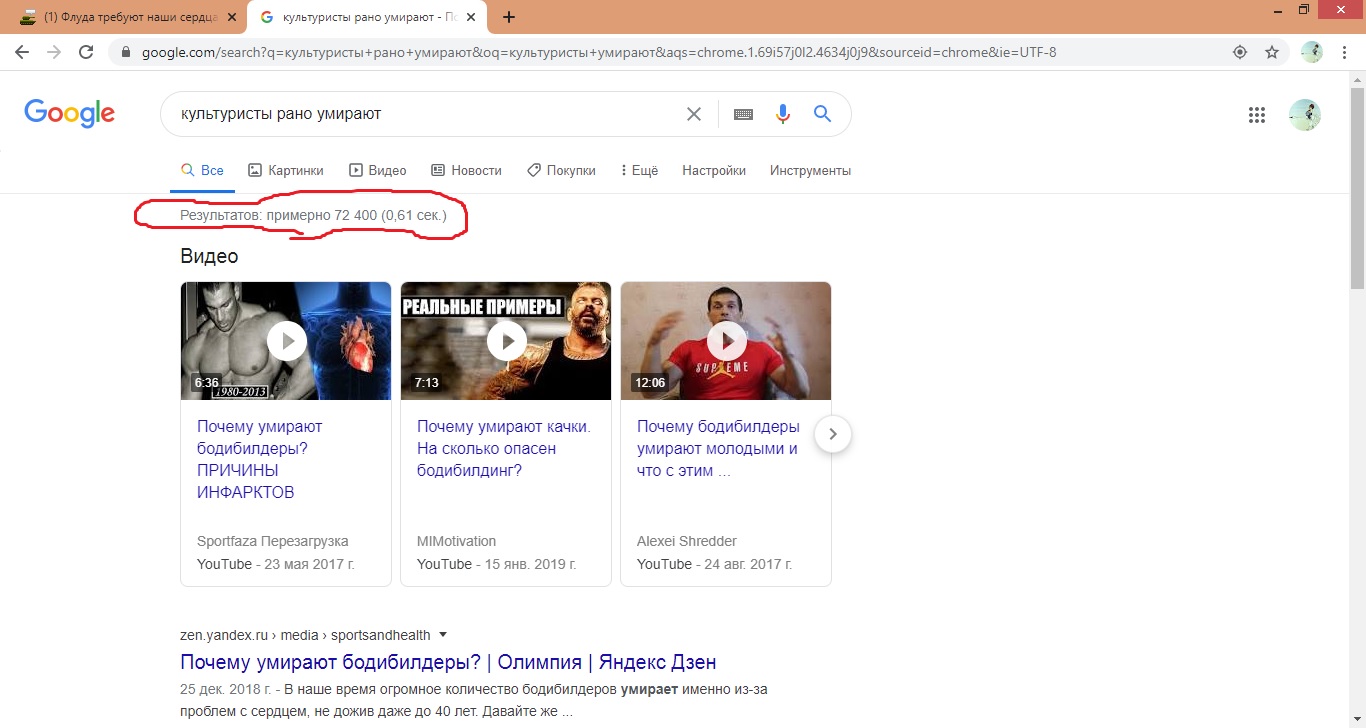View site information via padlock icon
1366x728 pixels.
pos(125,52)
